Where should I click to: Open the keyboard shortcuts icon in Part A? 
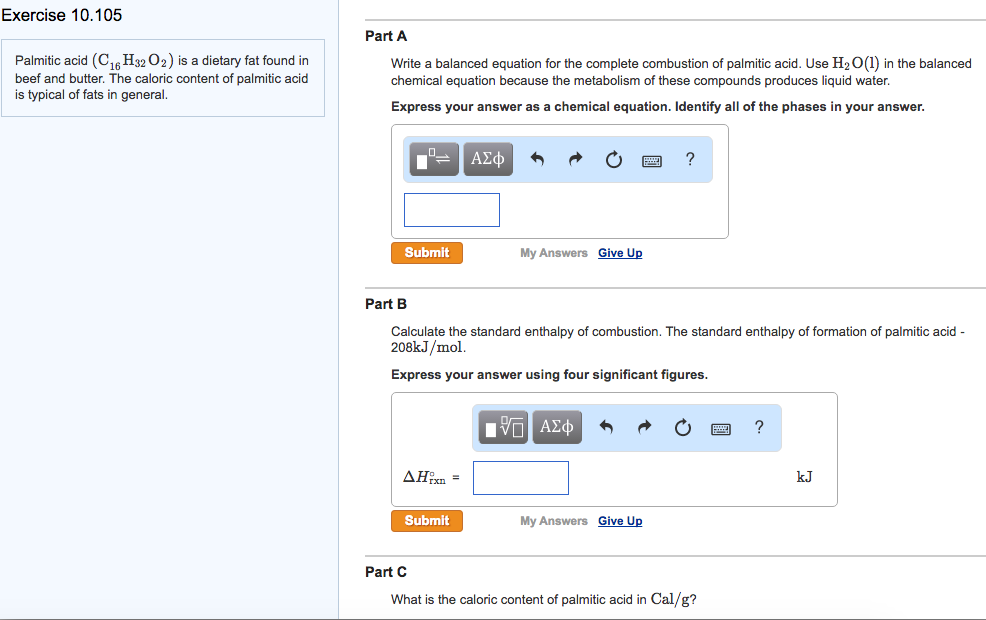pos(651,159)
